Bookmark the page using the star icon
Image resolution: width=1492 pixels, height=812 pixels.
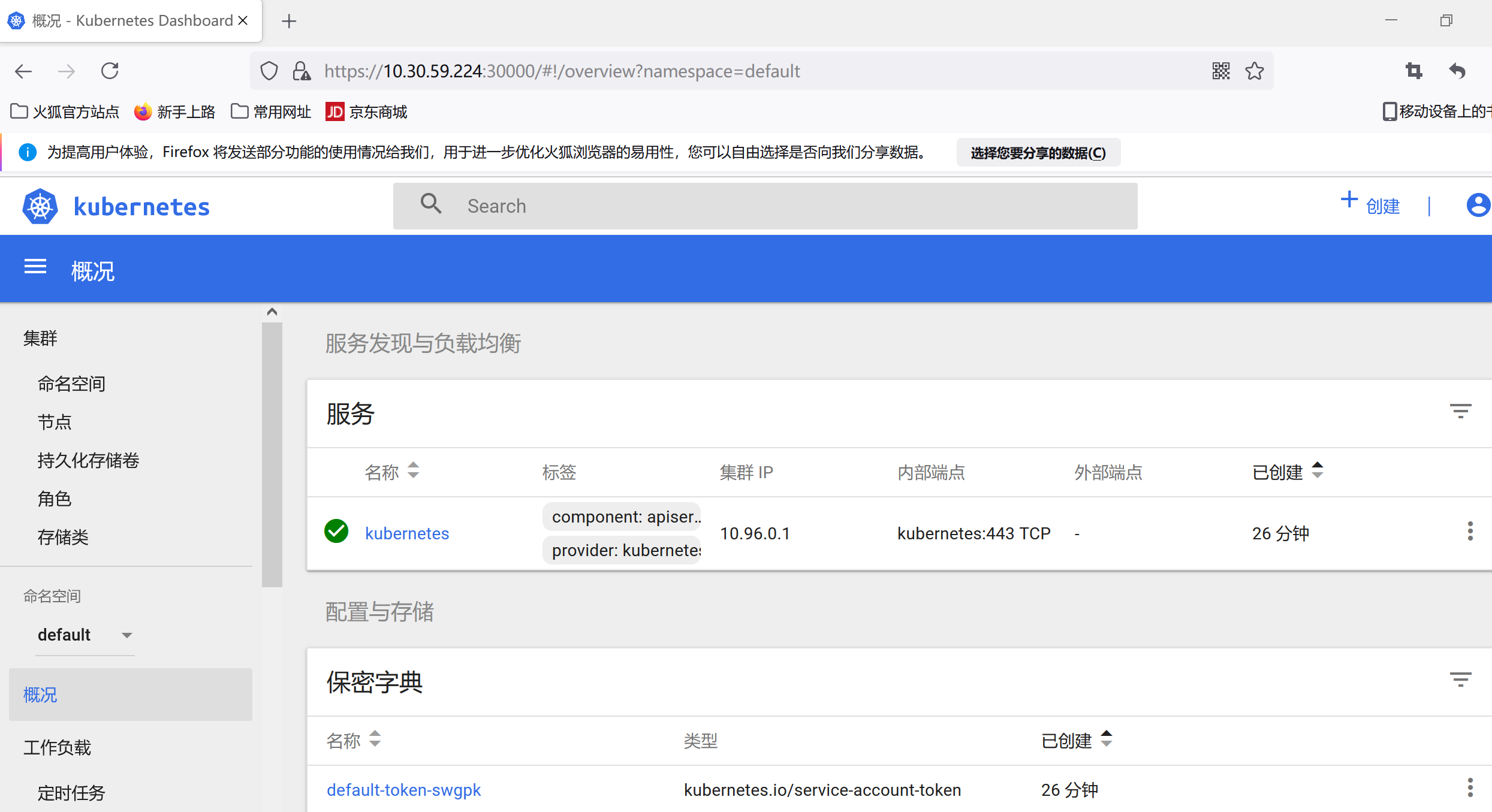point(1255,71)
